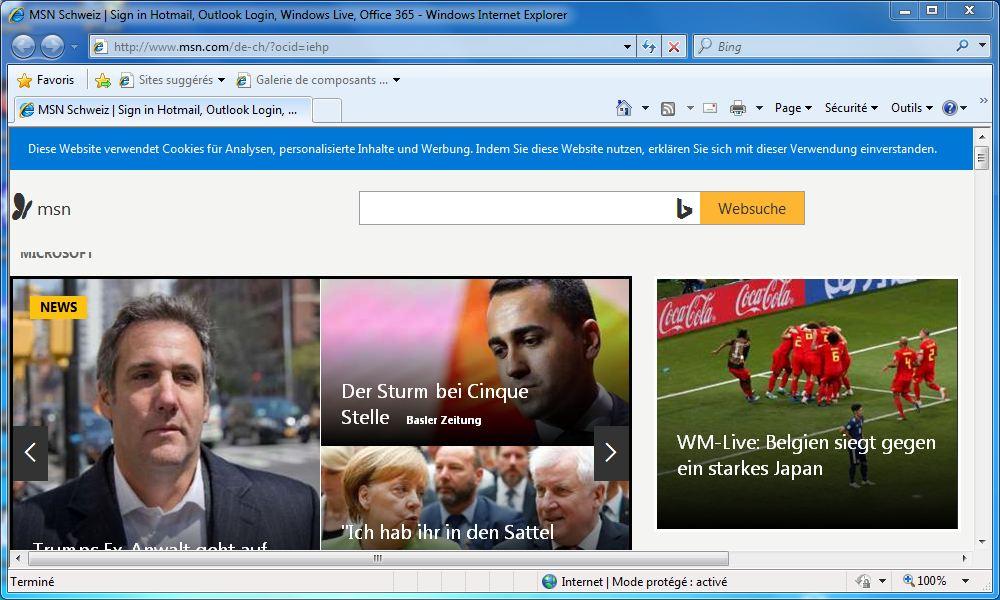Screen dimensions: 1000x600
Task: Expand the address bar URL history dropdown
Action: click(x=627, y=47)
